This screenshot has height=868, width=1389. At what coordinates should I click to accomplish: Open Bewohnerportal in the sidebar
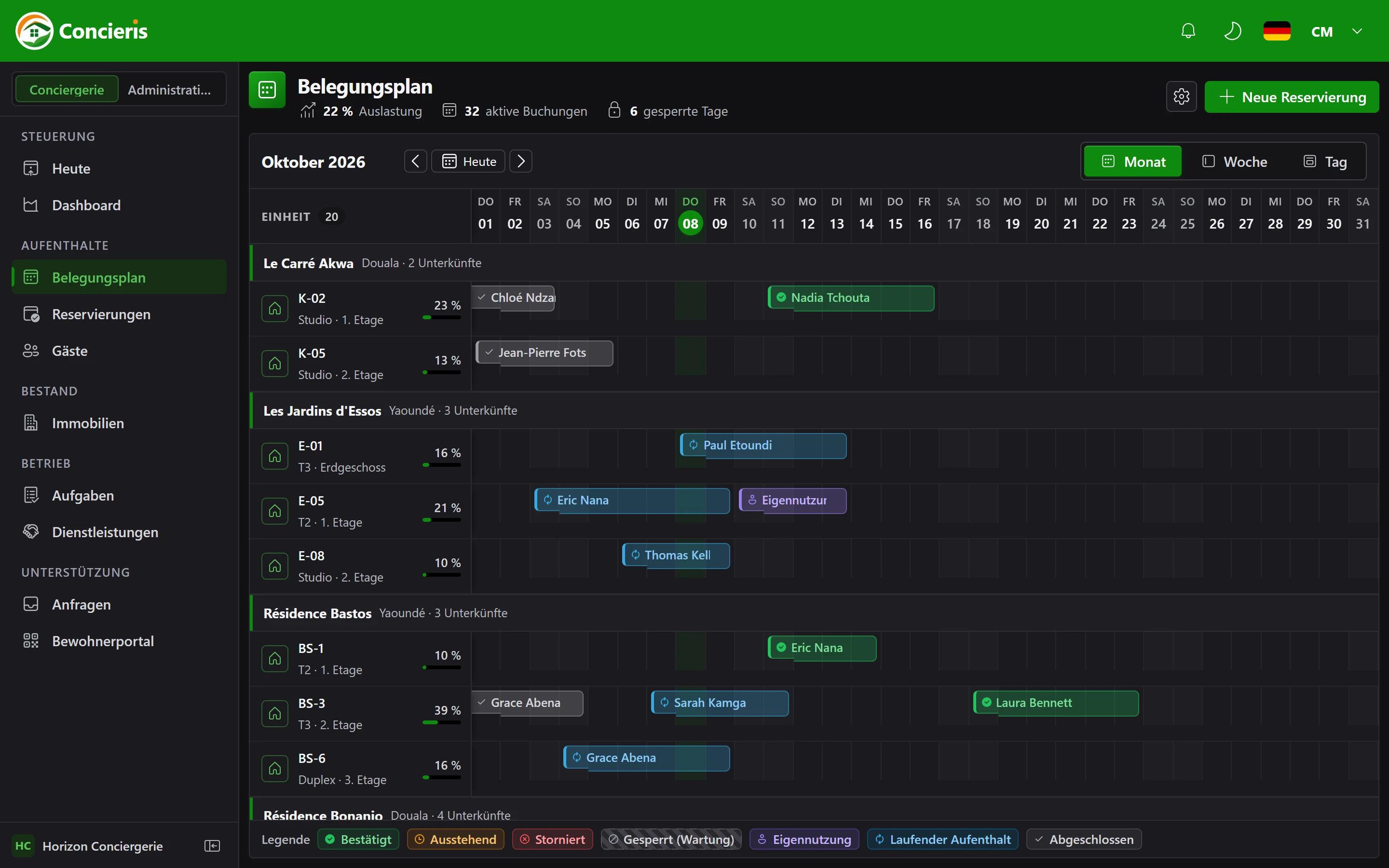tap(119, 641)
